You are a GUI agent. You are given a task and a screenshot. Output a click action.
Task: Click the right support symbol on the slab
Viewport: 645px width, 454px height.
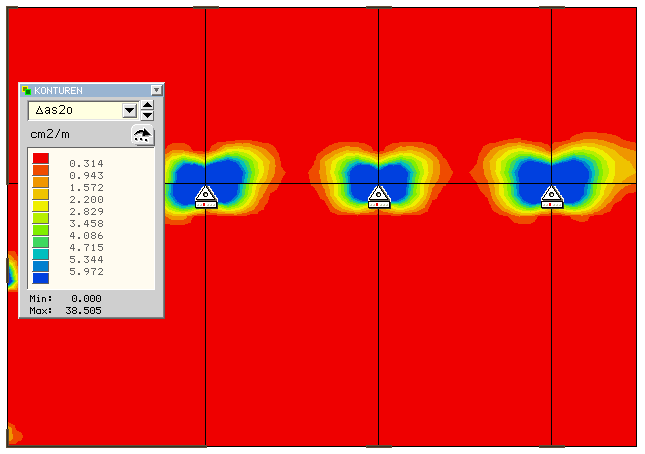click(550, 196)
